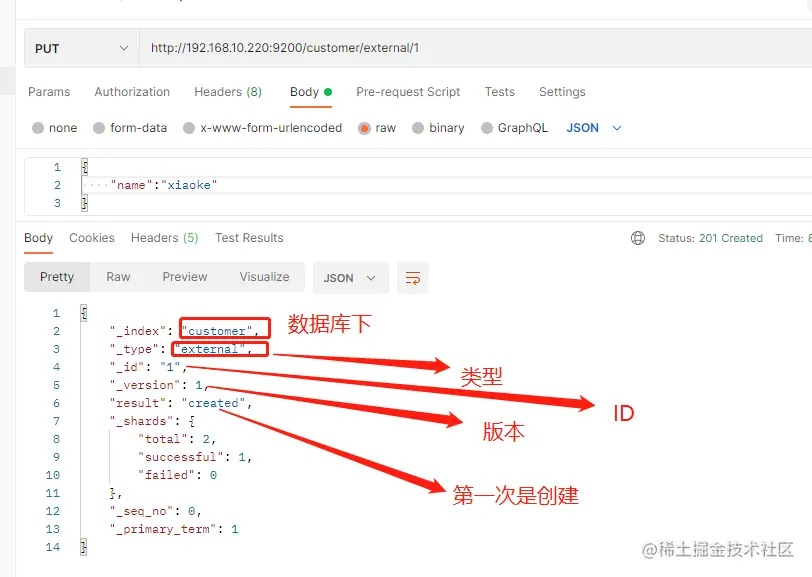Image resolution: width=812 pixels, height=577 pixels.
Task: Switch to the Tests tab
Action: click(500, 92)
